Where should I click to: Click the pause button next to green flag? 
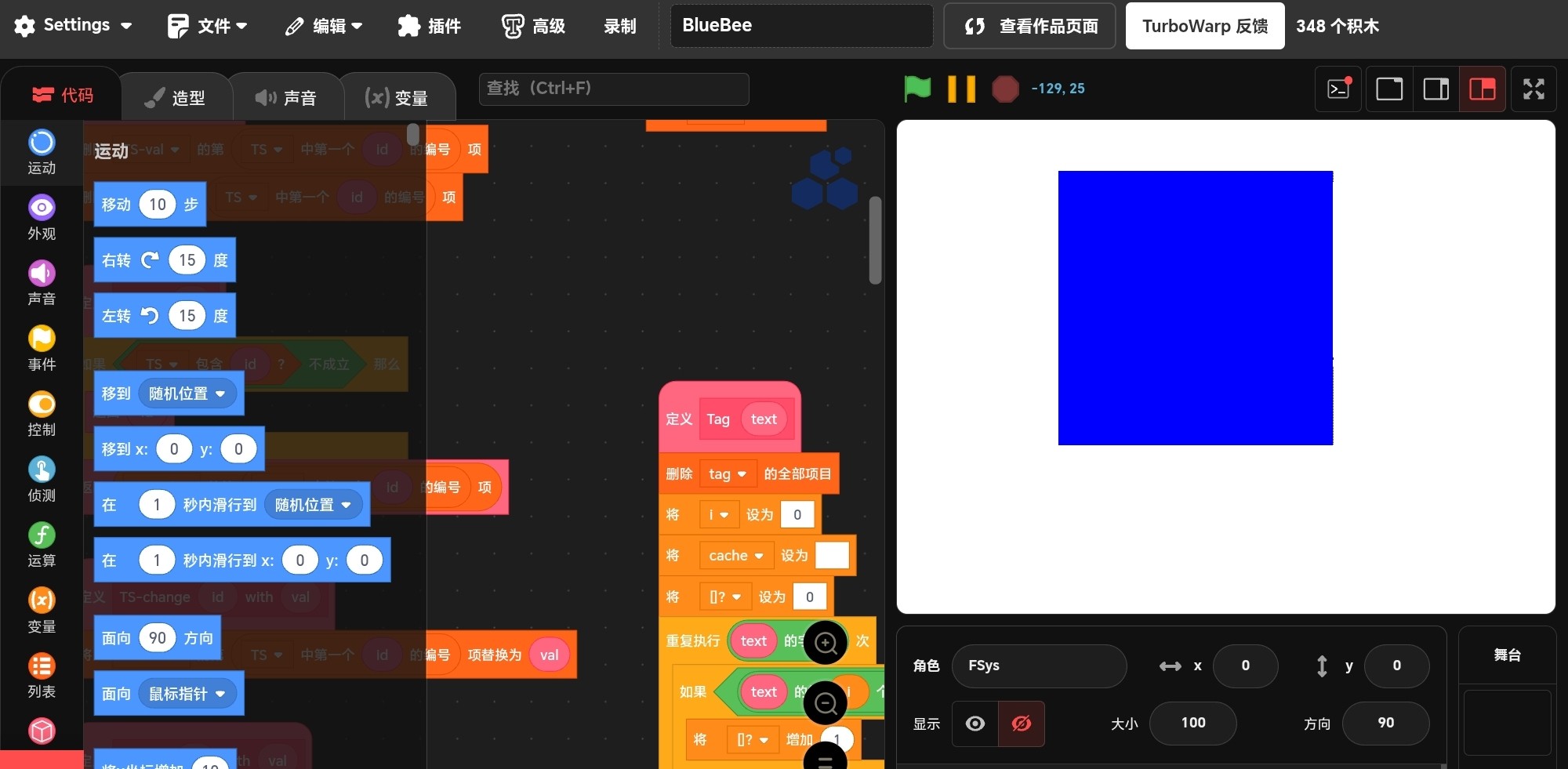click(x=961, y=89)
